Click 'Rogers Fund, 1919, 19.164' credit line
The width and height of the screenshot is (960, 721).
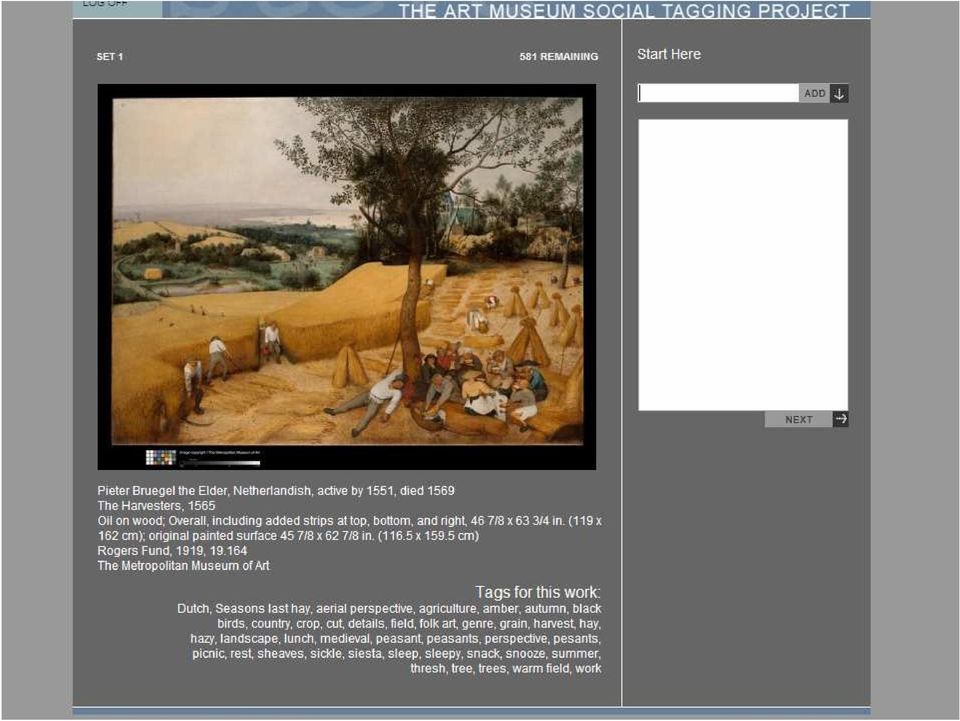pos(172,550)
